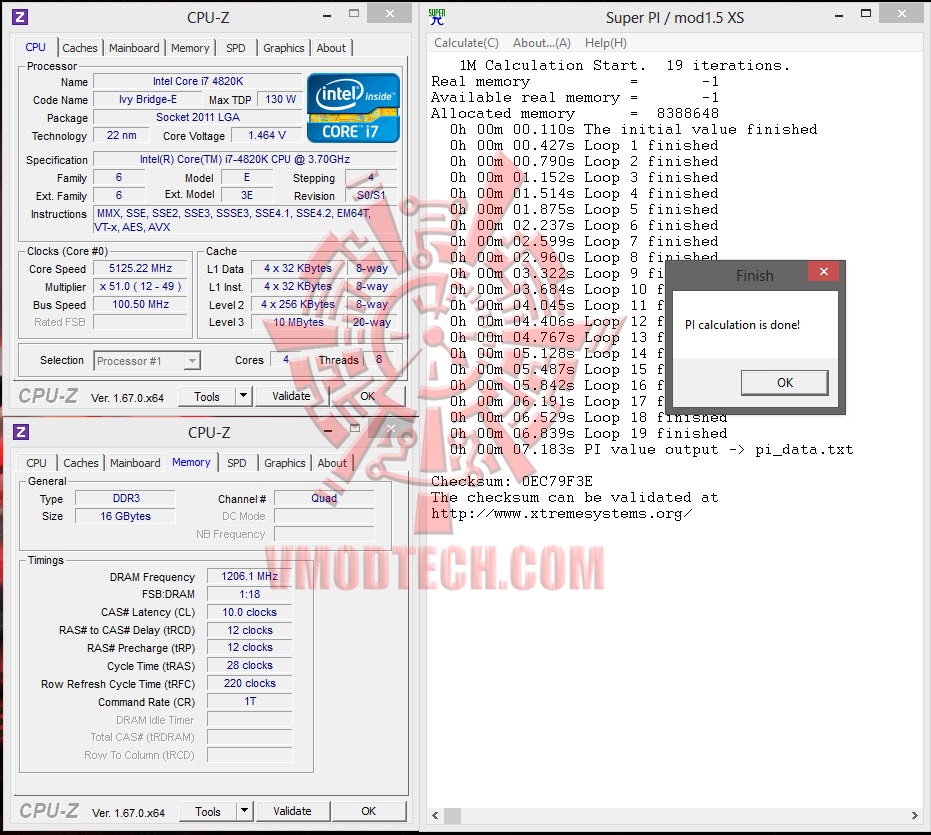Click the Super PI app icon in title bar
Screen dimensions: 931x835
[x=437, y=17]
